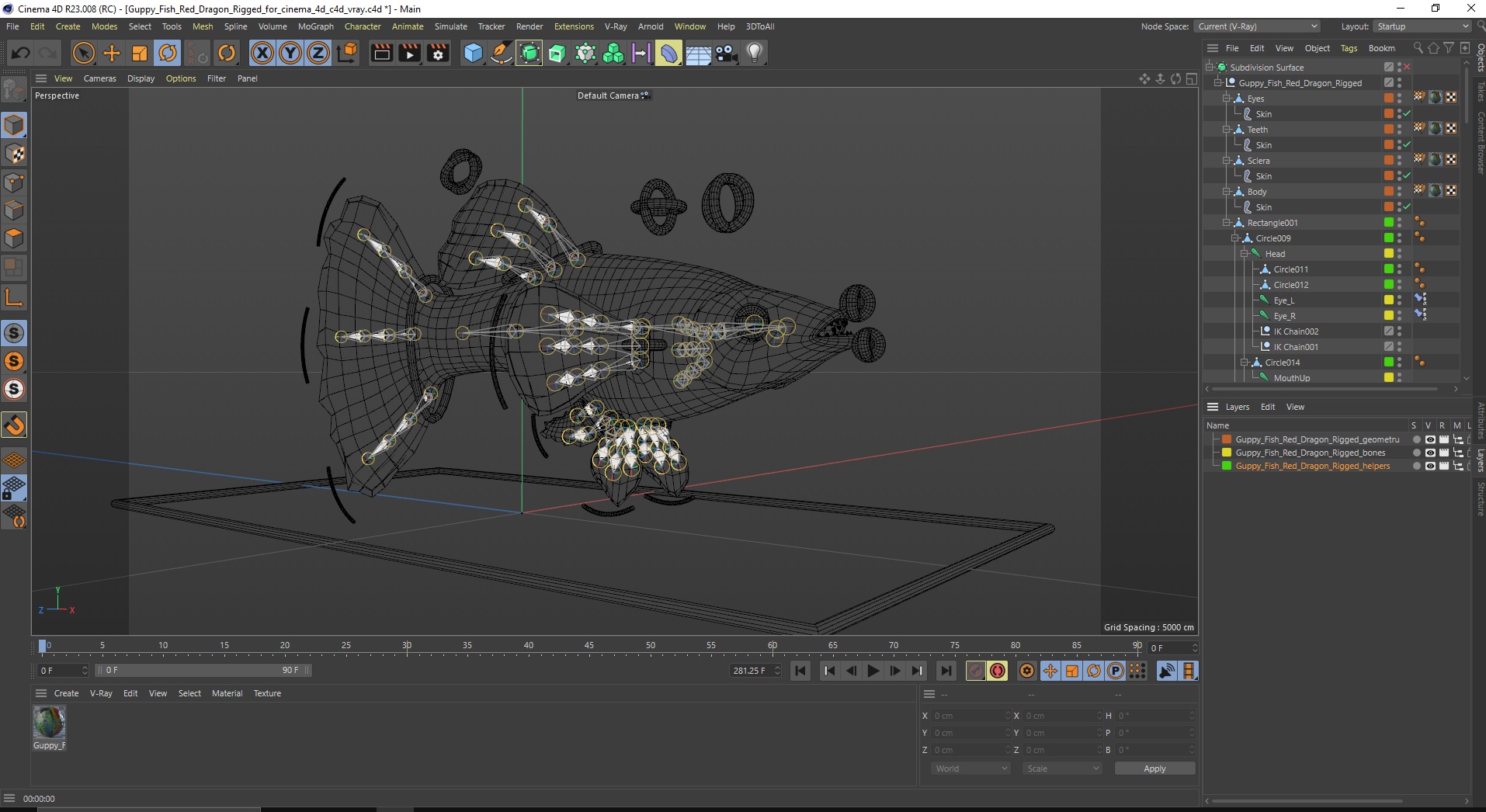Toggle visibility of helpers layer
This screenshot has width=1486, height=812.
coord(1429,466)
